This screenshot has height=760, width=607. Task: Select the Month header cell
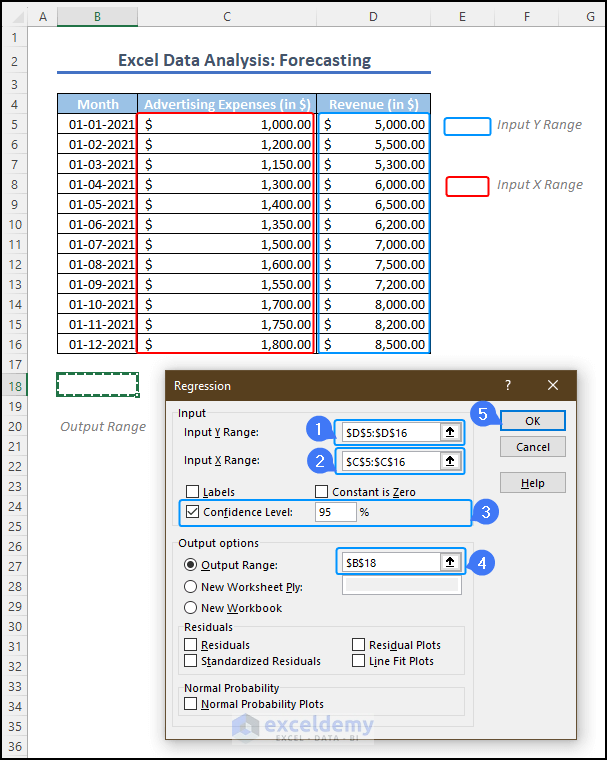coord(97,104)
